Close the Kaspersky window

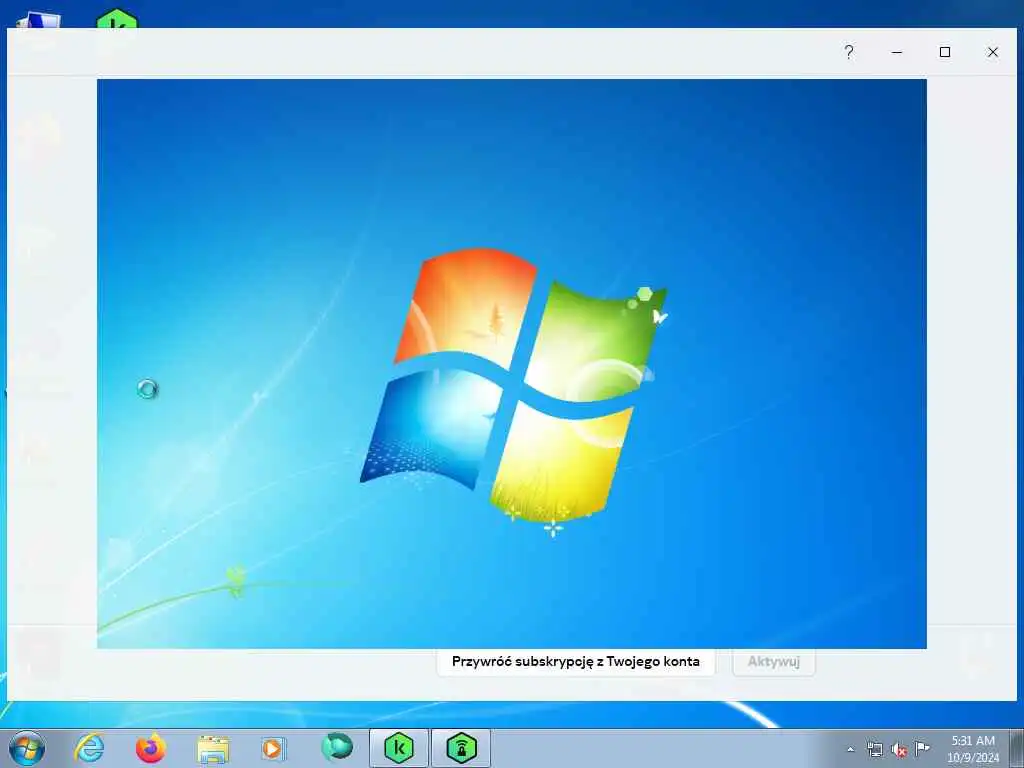click(x=993, y=52)
